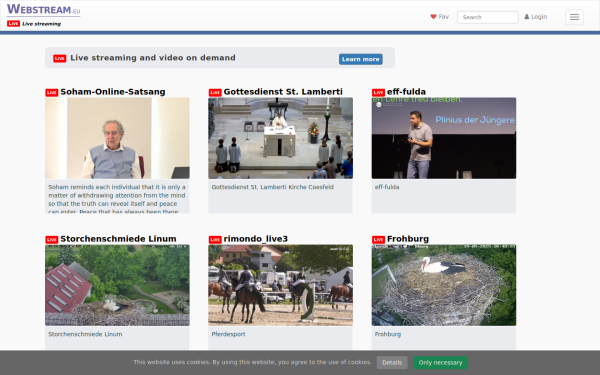This screenshot has width=600, height=375.
Task: Open eff-fulda stream title
Action: (x=406, y=92)
